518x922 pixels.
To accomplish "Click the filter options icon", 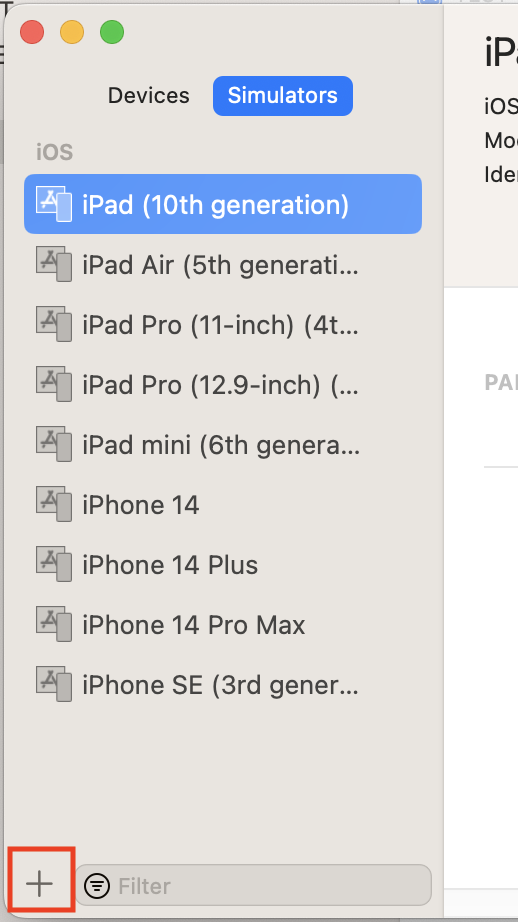I will tap(97, 886).
